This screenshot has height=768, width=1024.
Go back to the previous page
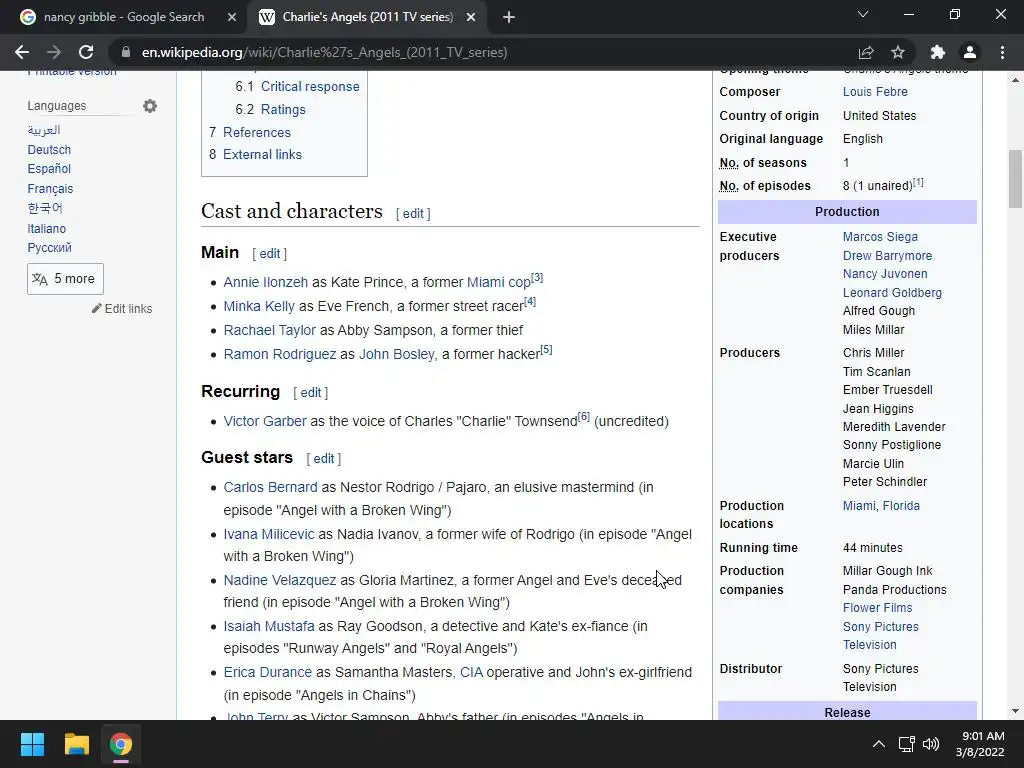pyautogui.click(x=22, y=52)
